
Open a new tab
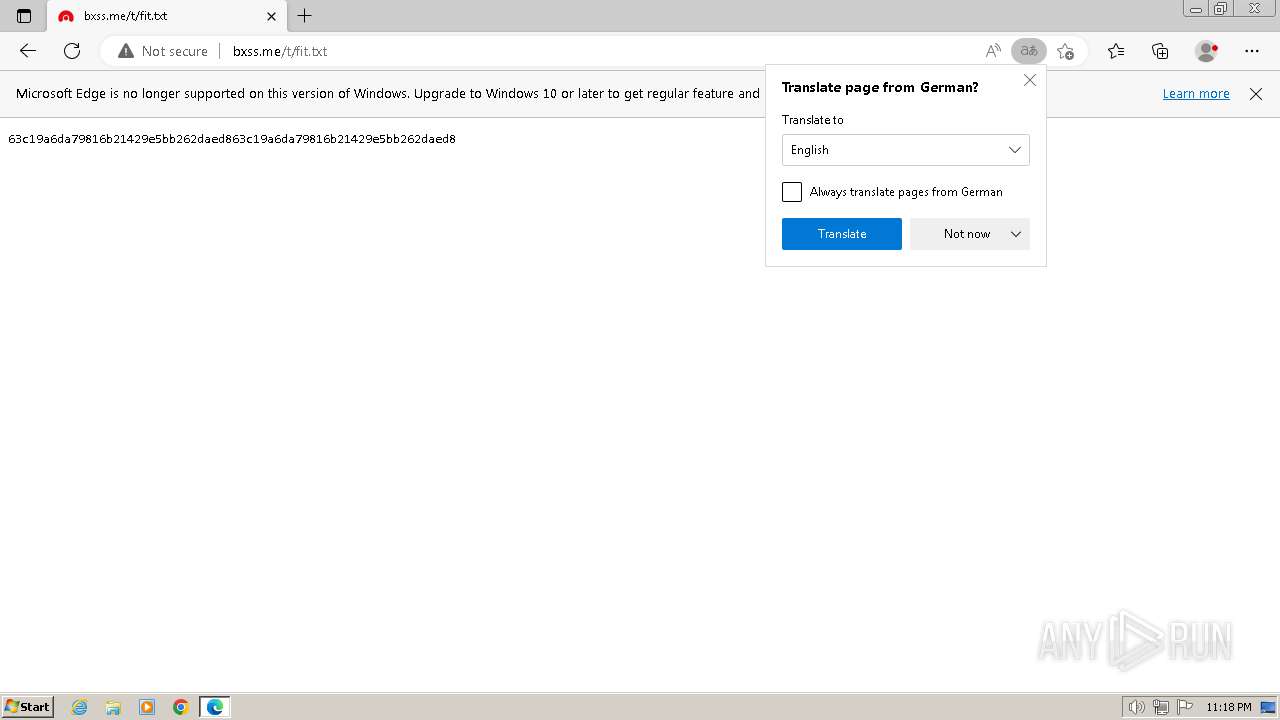305,16
